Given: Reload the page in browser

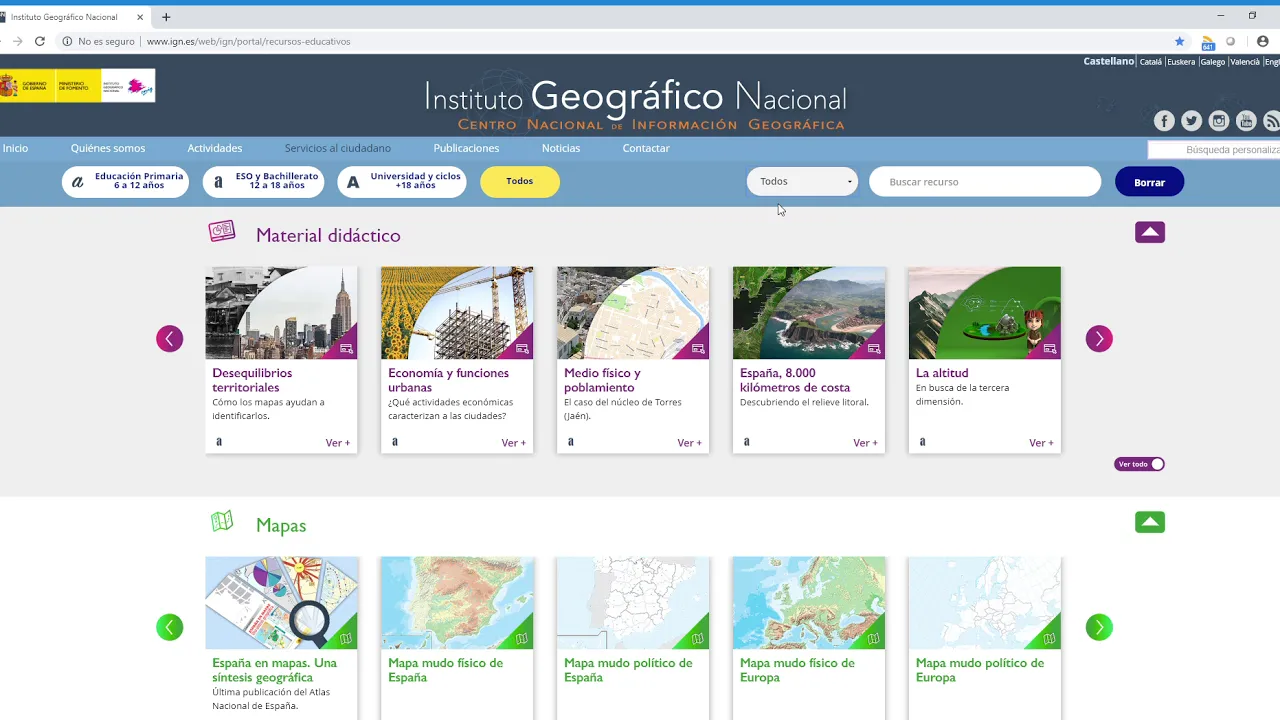Looking at the screenshot, I should (40, 41).
